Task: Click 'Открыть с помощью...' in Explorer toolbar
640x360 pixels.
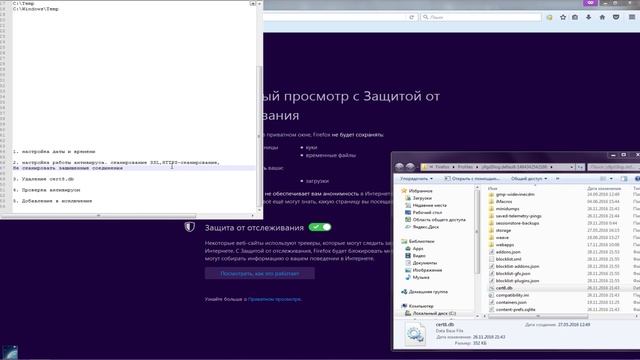Action: tap(472, 179)
